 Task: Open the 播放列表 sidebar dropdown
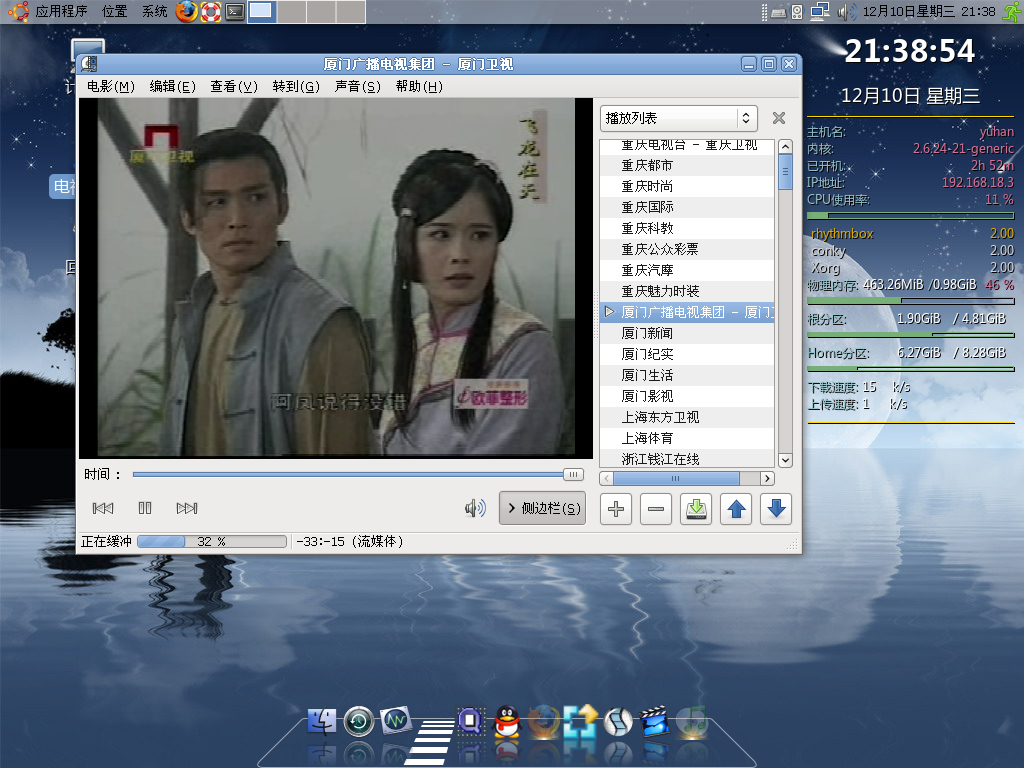click(x=679, y=118)
